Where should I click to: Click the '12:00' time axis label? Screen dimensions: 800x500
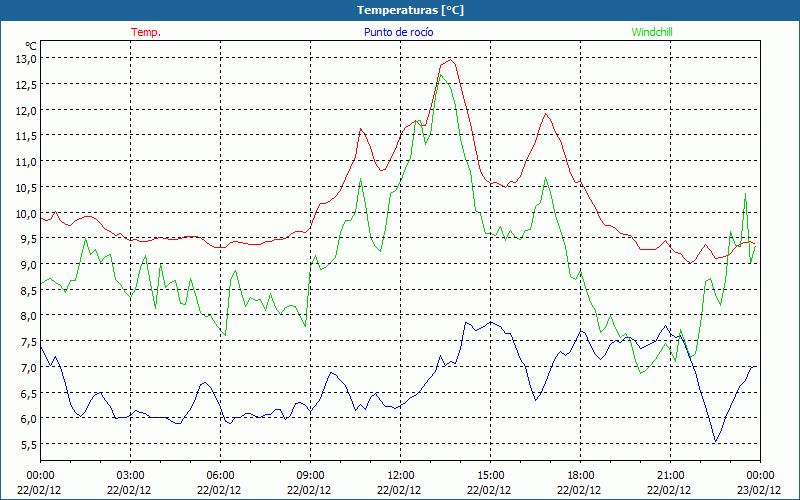click(401, 476)
